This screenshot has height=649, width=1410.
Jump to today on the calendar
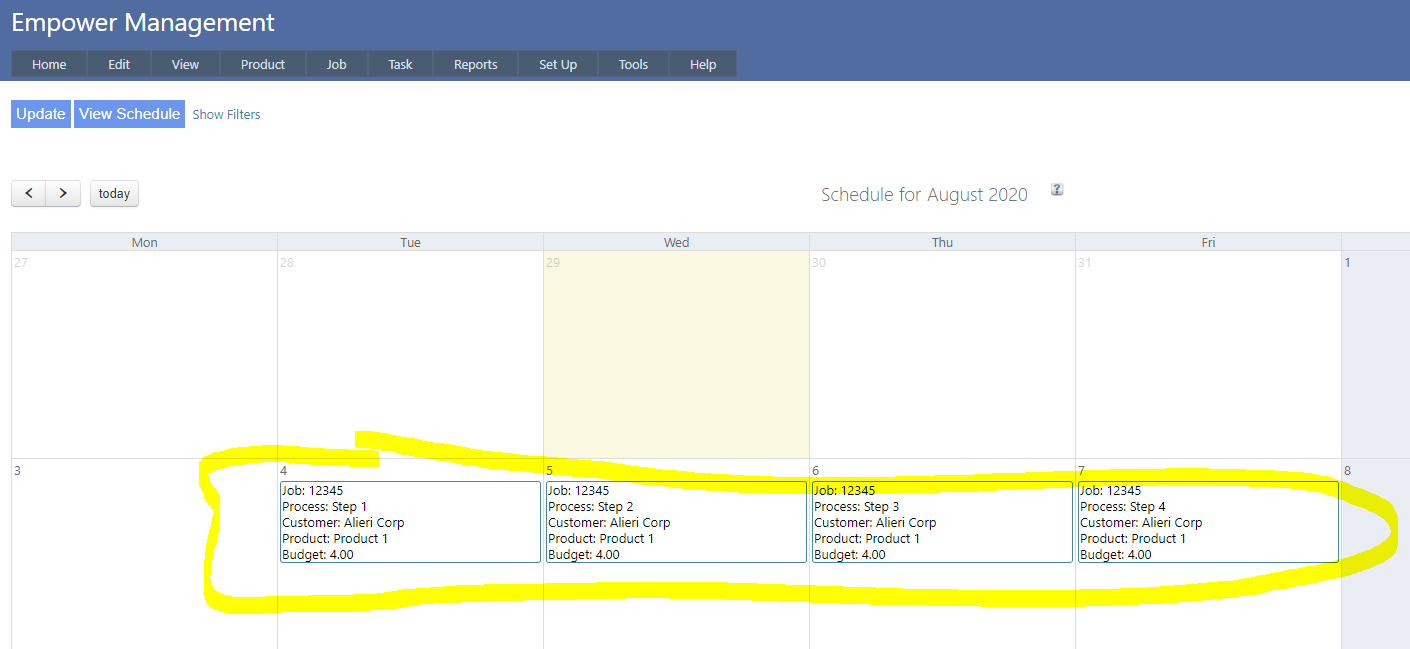tap(114, 194)
